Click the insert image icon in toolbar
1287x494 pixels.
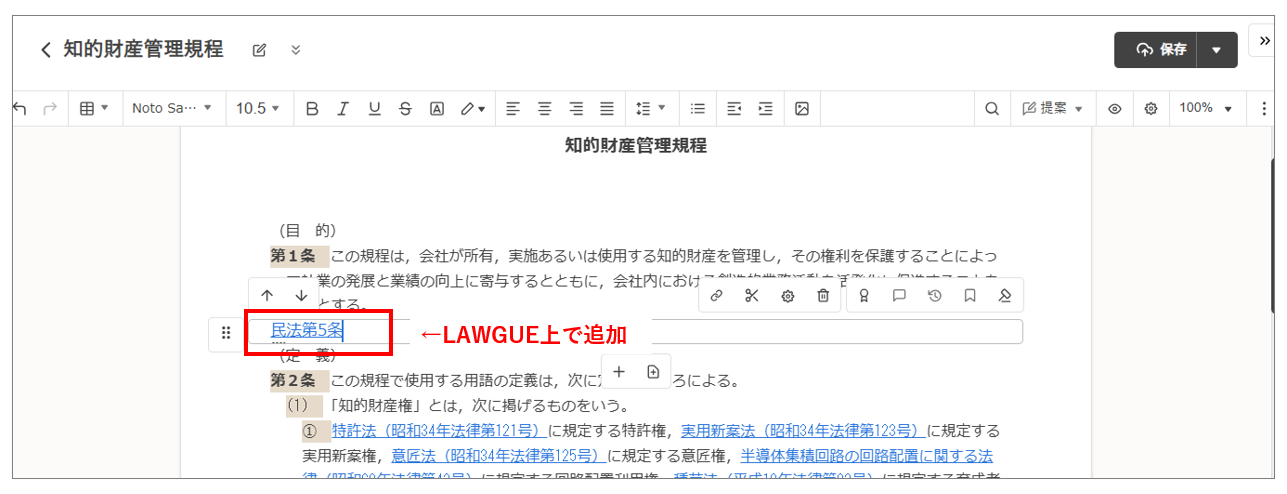801,109
